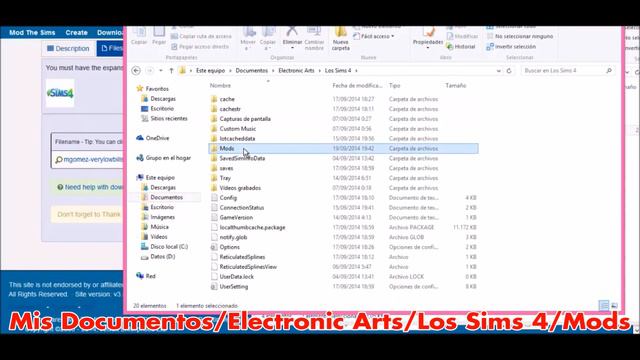Select the UserSetting file
The width and height of the screenshot is (640, 360).
click(x=233, y=287)
